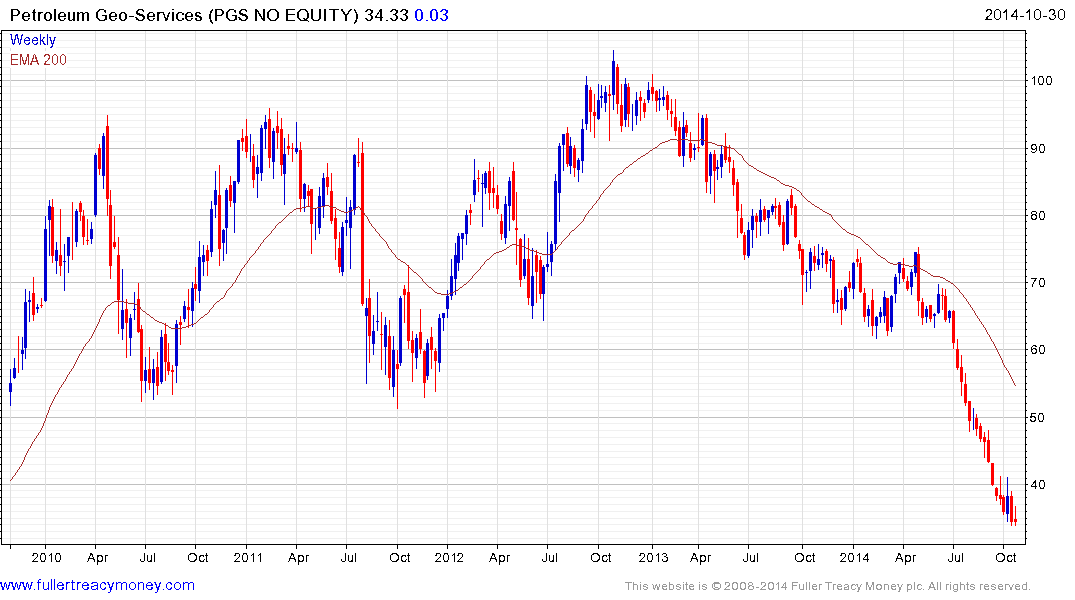
Task: Click the 50 price axis label
Action: [x=1038, y=418]
